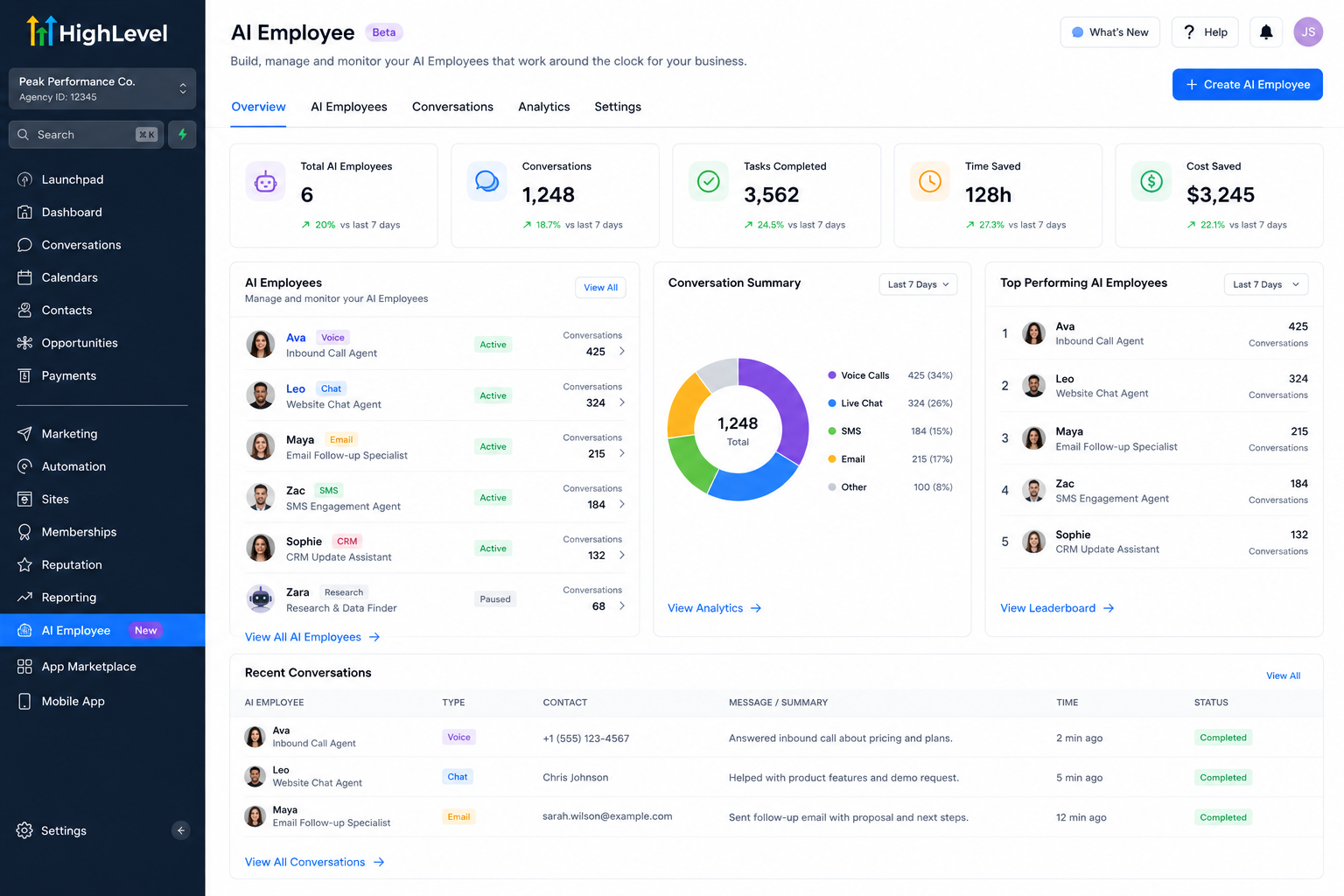
Task: Click the Marketing paper plane icon
Action: (24, 434)
